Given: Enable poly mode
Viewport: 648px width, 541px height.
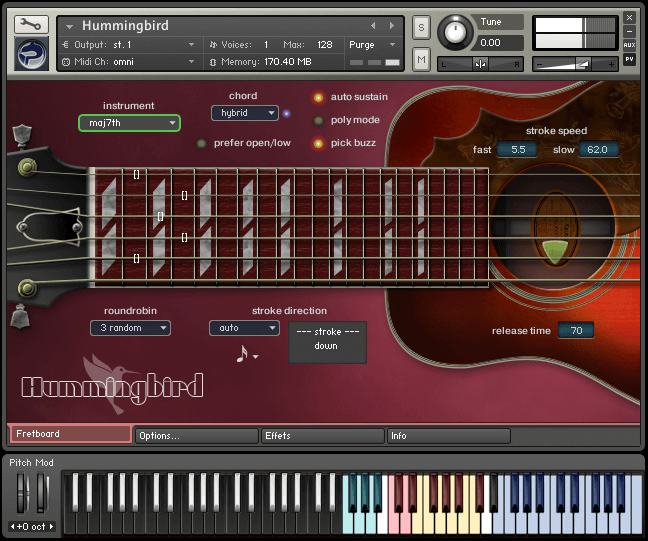Looking at the screenshot, I should (318, 121).
